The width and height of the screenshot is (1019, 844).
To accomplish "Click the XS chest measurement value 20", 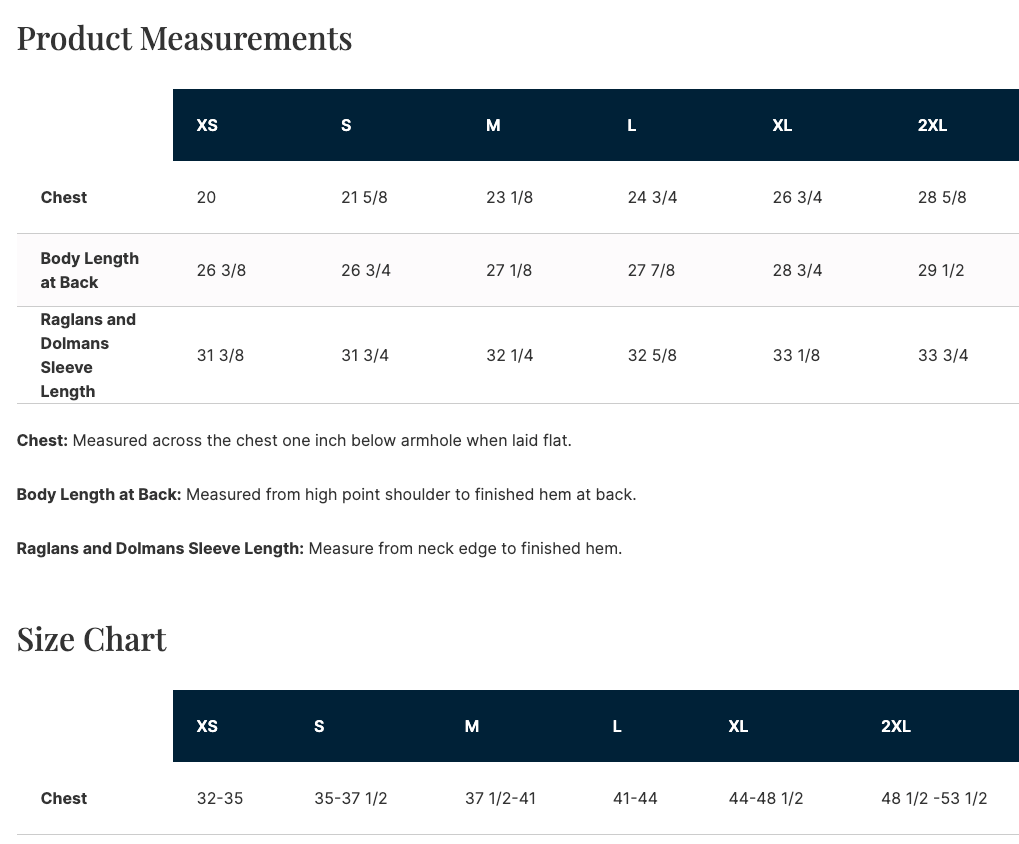I will pyautogui.click(x=206, y=197).
